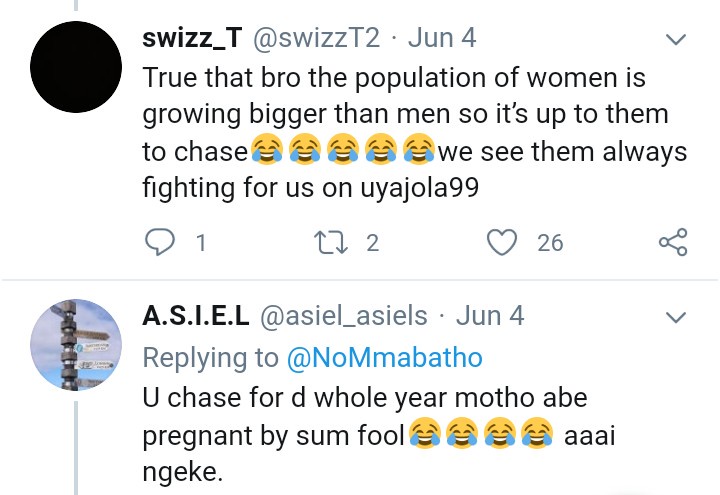Viewport: 720px width, 495px height.
Task: Click the retweet count of 2
Action: 372,241
